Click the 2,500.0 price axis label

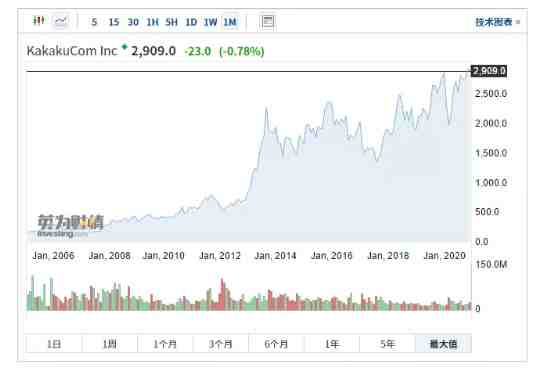pos(491,94)
